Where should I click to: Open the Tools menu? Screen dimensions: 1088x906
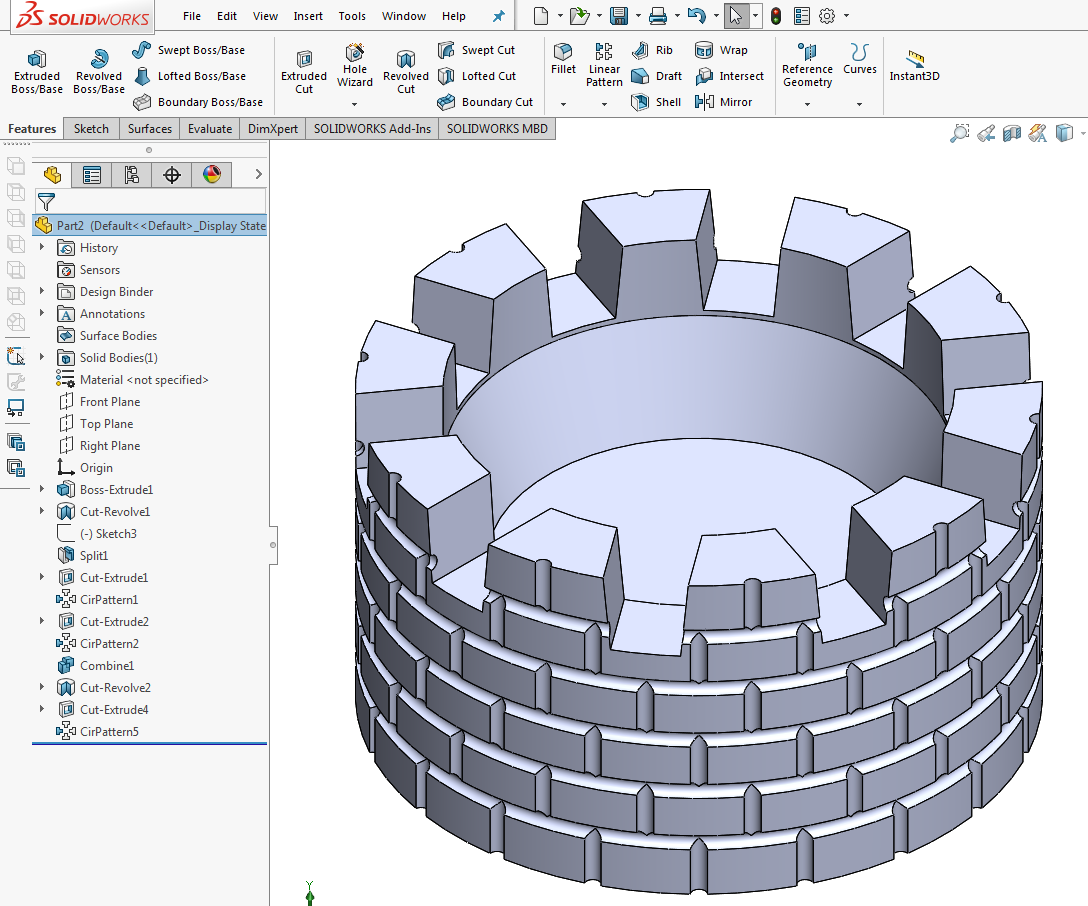(352, 16)
